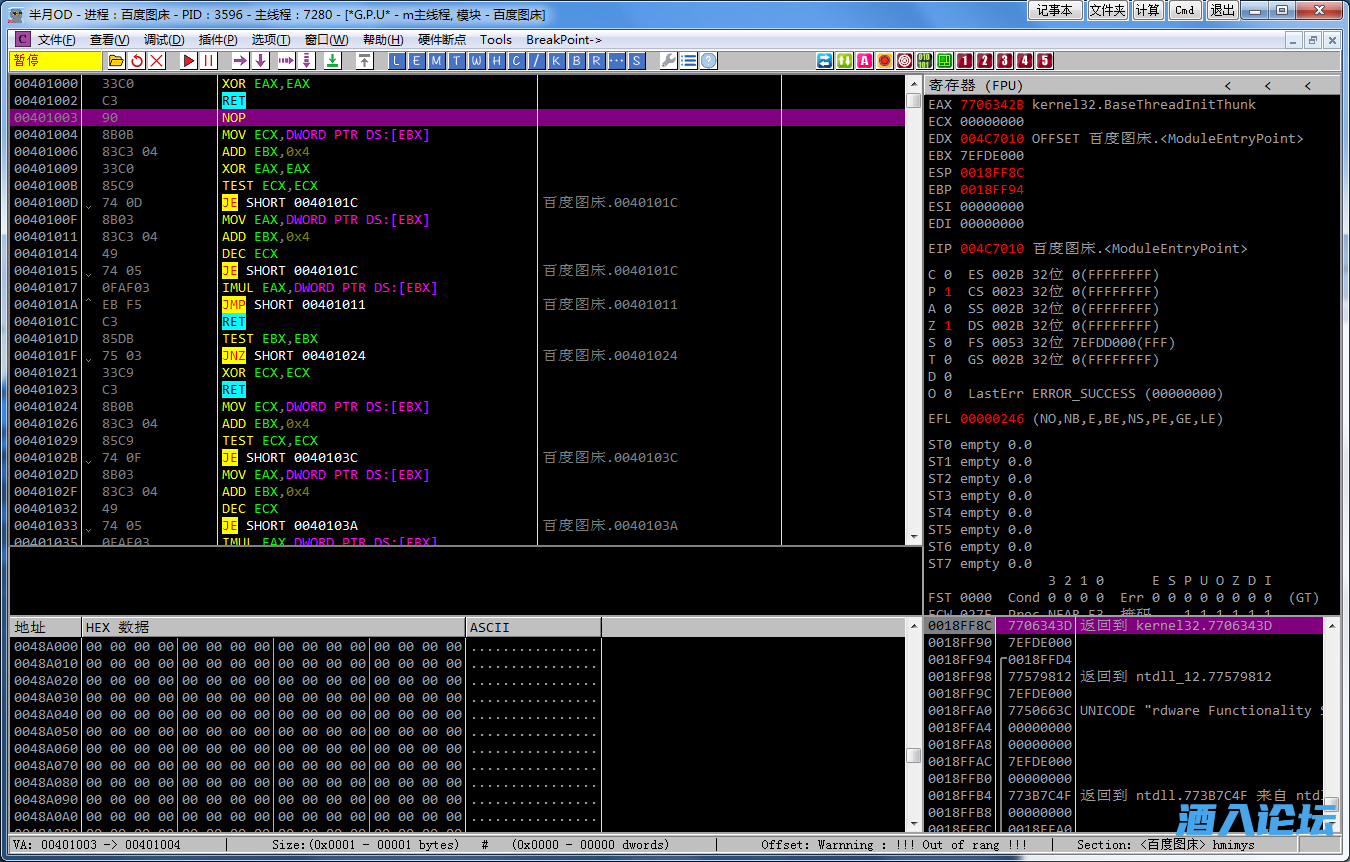Select the C flag value in registers

(947, 274)
